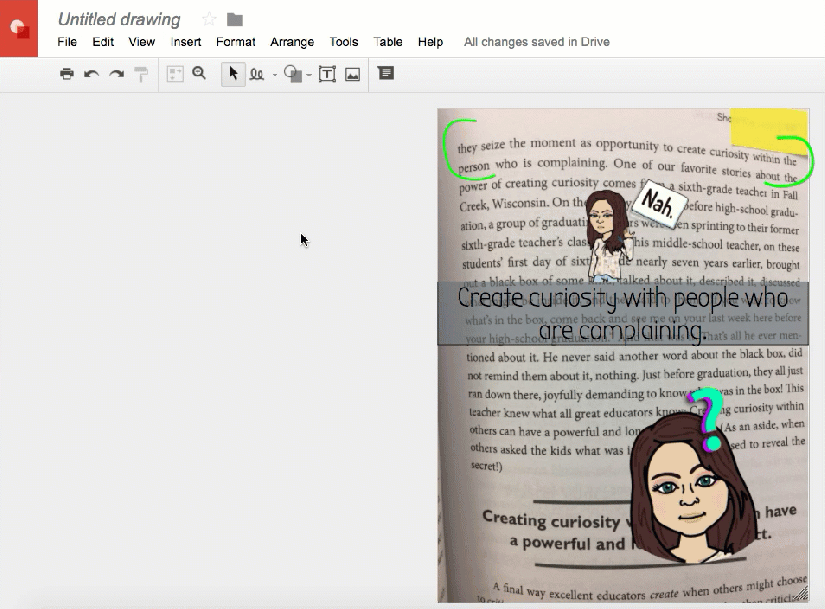Add a comment with Comment icon
The width and height of the screenshot is (825, 609).
(386, 73)
